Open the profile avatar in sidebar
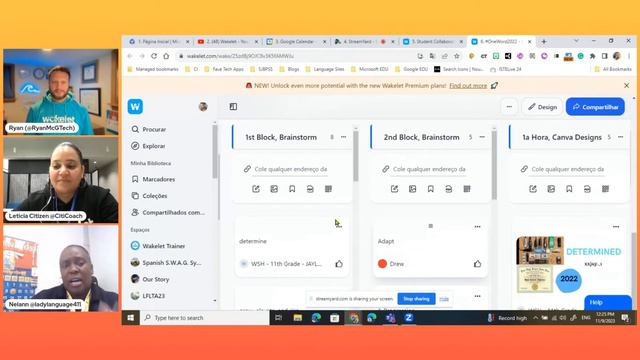Viewport: 640px width, 360px height. coord(203,107)
